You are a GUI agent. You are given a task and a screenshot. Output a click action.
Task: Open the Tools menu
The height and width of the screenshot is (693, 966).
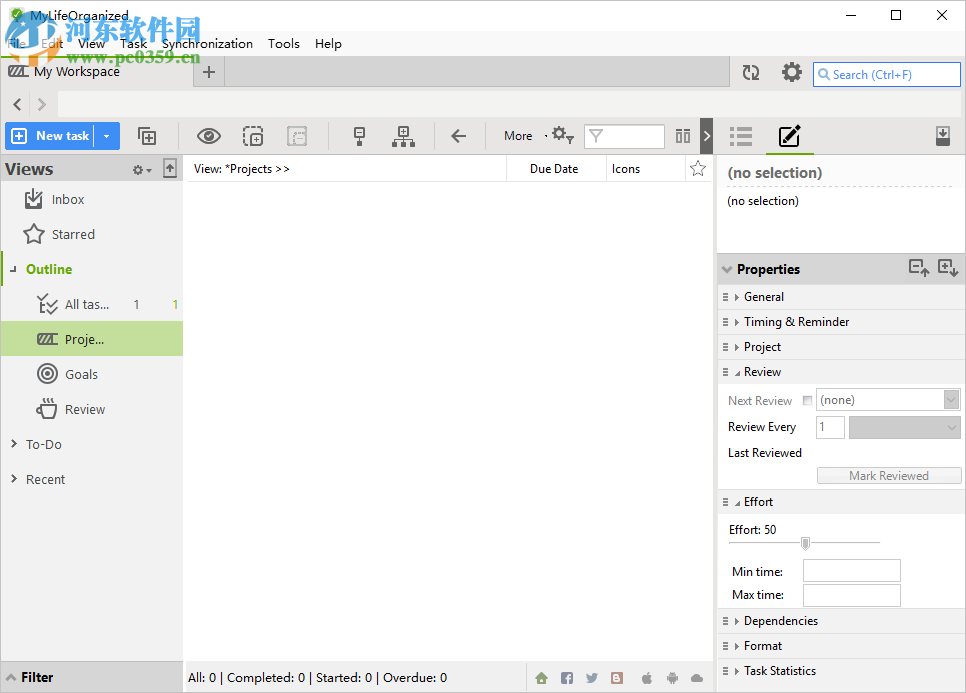283,43
